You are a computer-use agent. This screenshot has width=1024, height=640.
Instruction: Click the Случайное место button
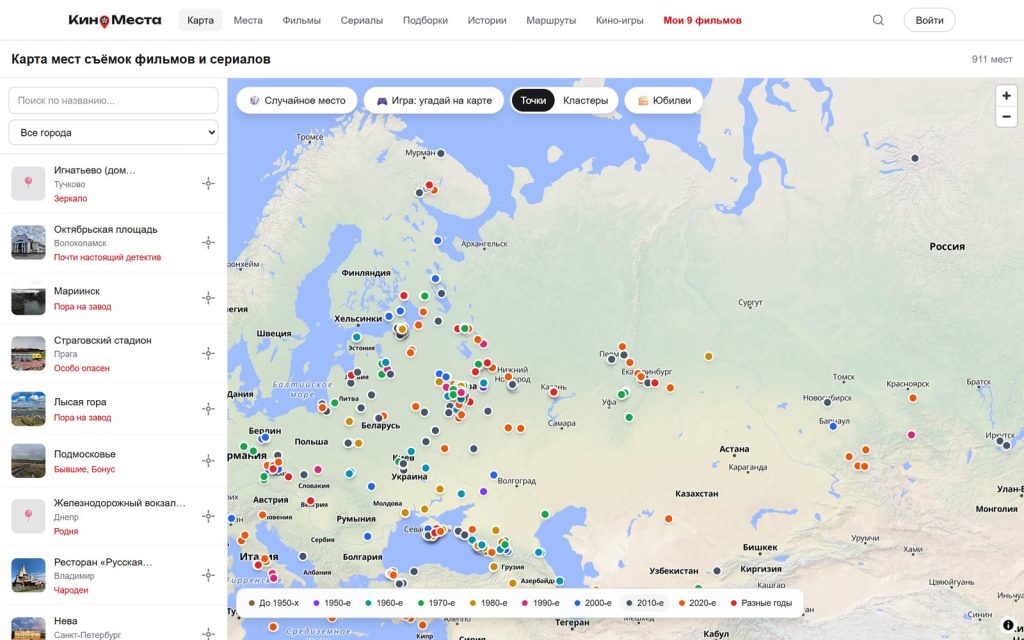click(296, 101)
